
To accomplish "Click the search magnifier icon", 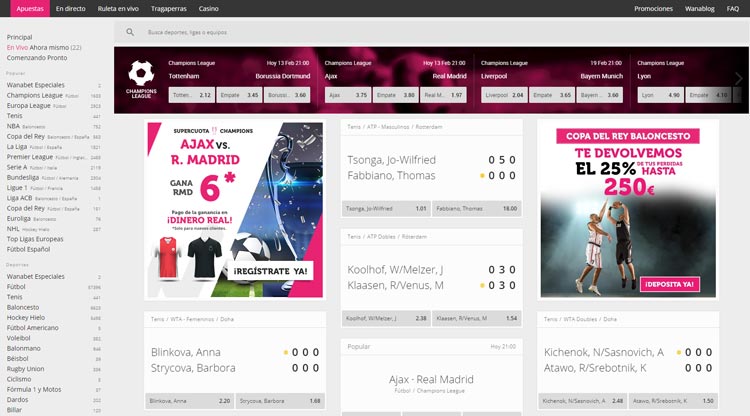I will click(130, 32).
